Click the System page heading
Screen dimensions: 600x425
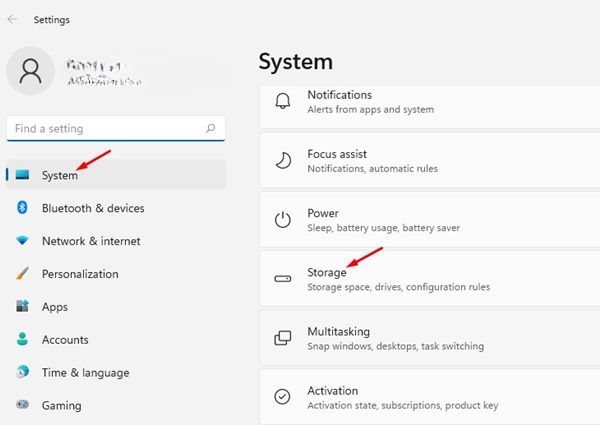click(296, 62)
